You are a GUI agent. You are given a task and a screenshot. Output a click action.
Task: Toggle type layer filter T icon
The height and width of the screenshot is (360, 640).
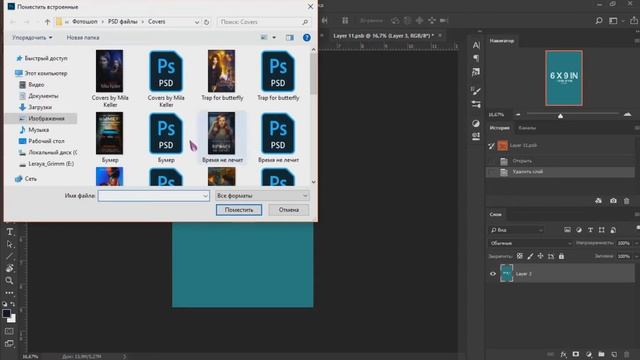tap(590, 230)
